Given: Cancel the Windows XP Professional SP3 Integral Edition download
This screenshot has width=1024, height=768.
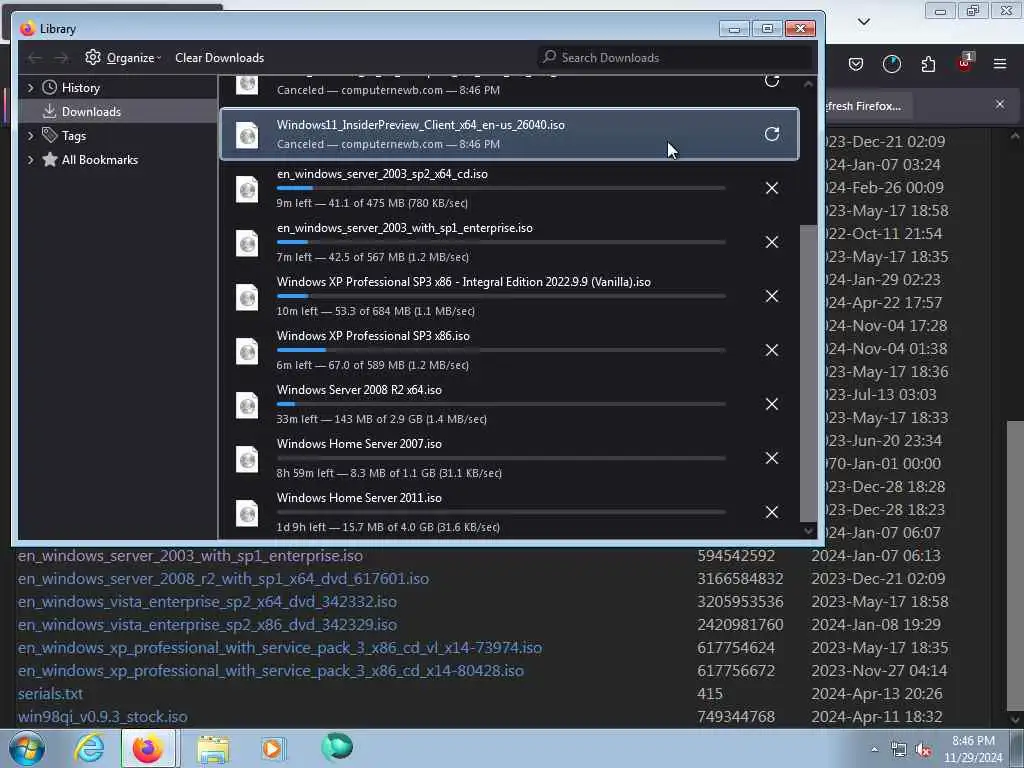Looking at the screenshot, I should (x=772, y=296).
